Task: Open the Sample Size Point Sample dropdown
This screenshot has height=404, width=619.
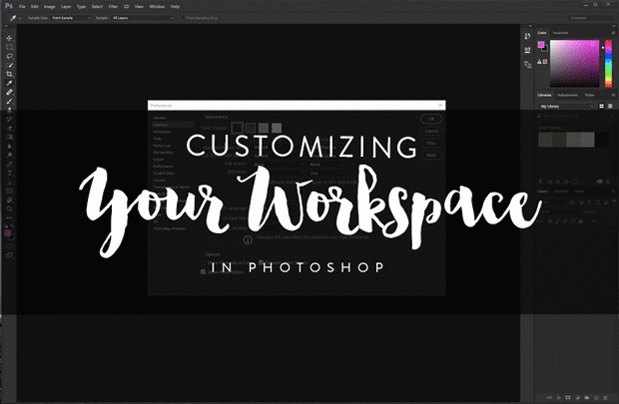Action: pyautogui.click(x=71, y=18)
